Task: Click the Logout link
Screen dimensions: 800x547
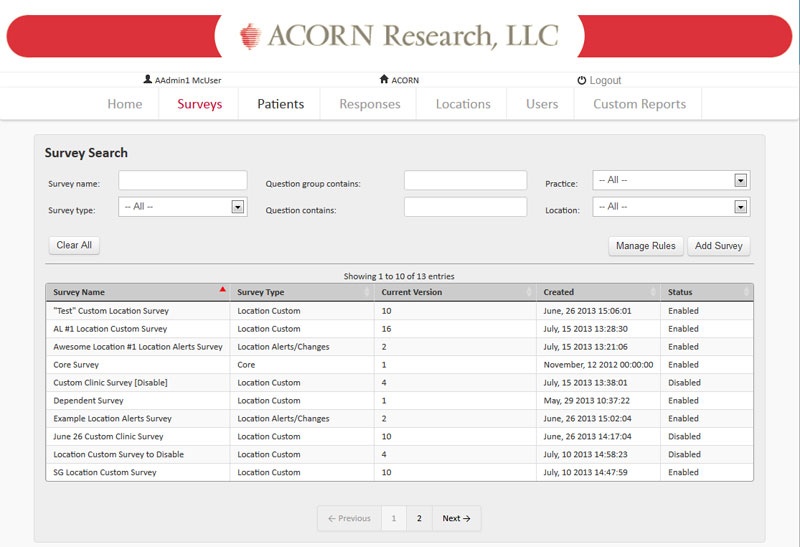Action: tap(605, 81)
